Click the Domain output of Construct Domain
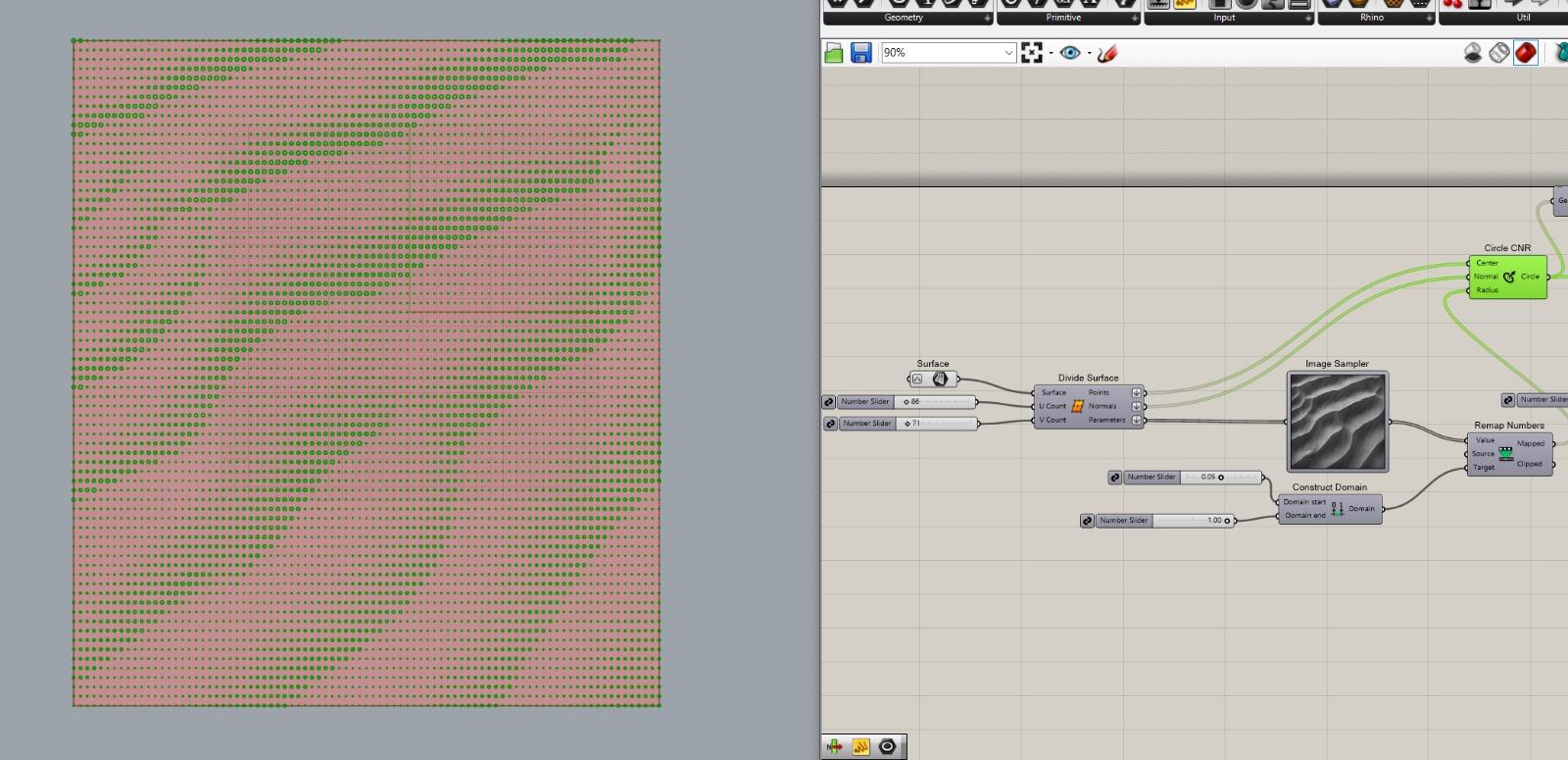 pos(1361,509)
